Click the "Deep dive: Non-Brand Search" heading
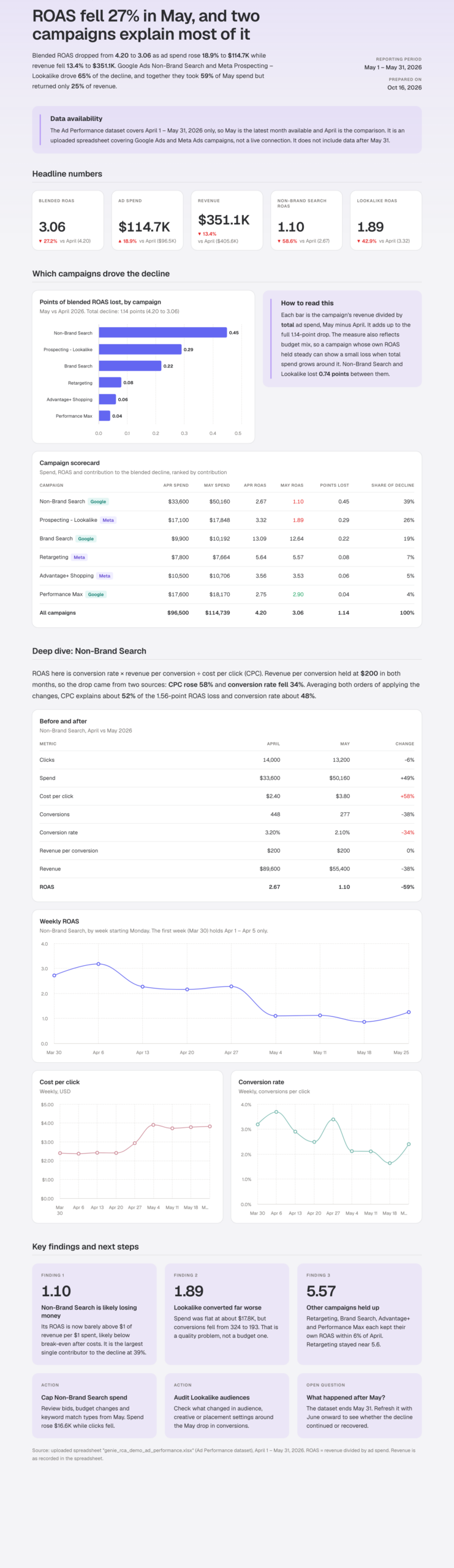This screenshot has height=1568, width=454. (89, 651)
